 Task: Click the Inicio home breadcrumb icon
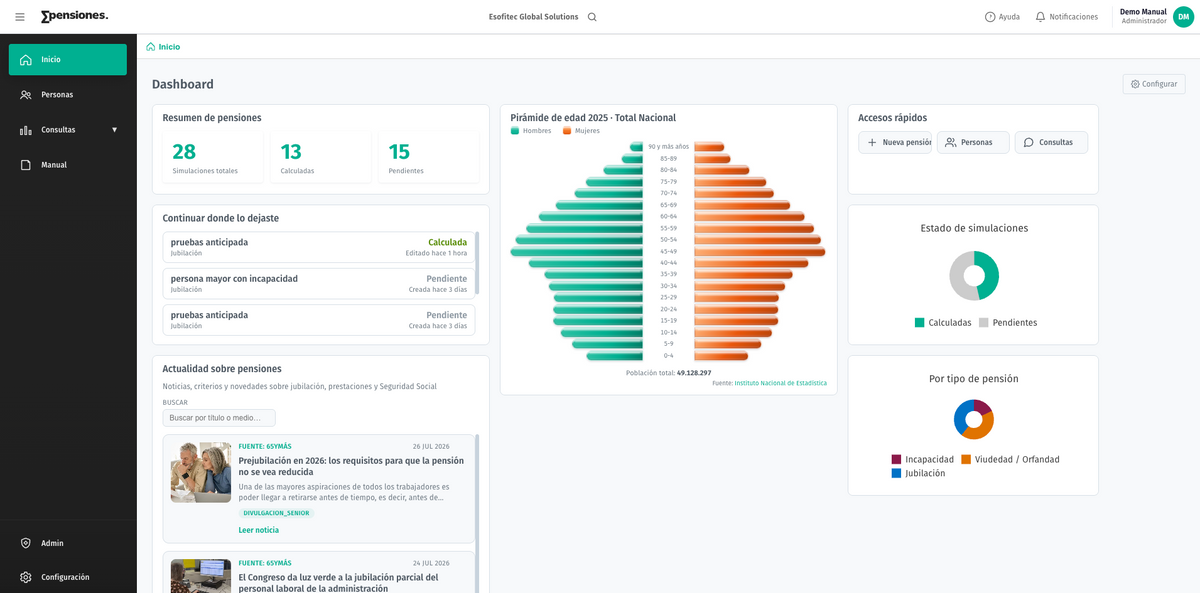pos(151,46)
